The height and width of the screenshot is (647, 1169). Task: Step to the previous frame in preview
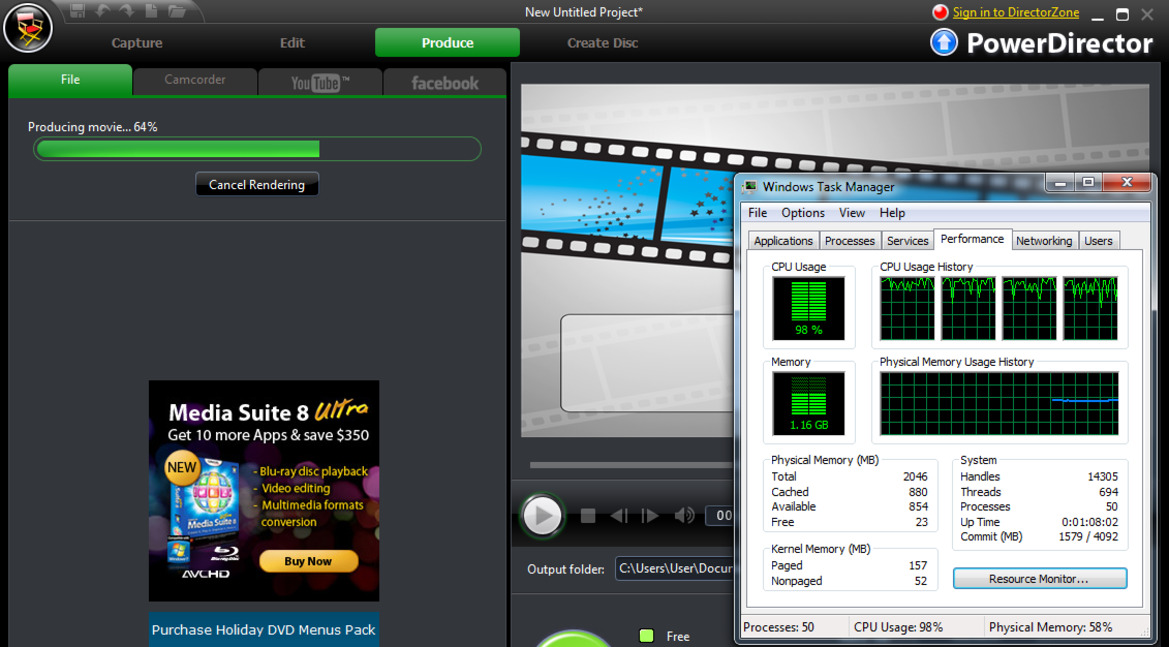[618, 515]
